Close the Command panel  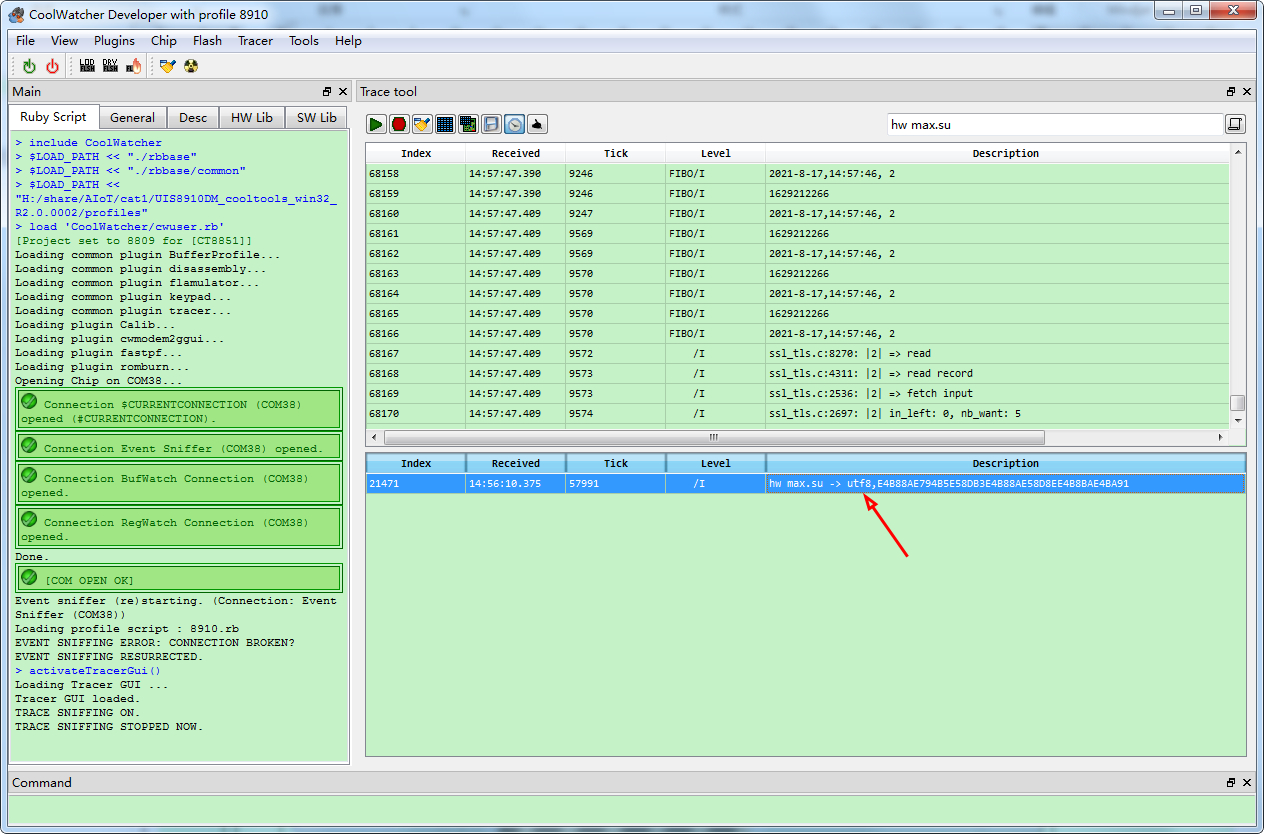pyautogui.click(x=1247, y=782)
